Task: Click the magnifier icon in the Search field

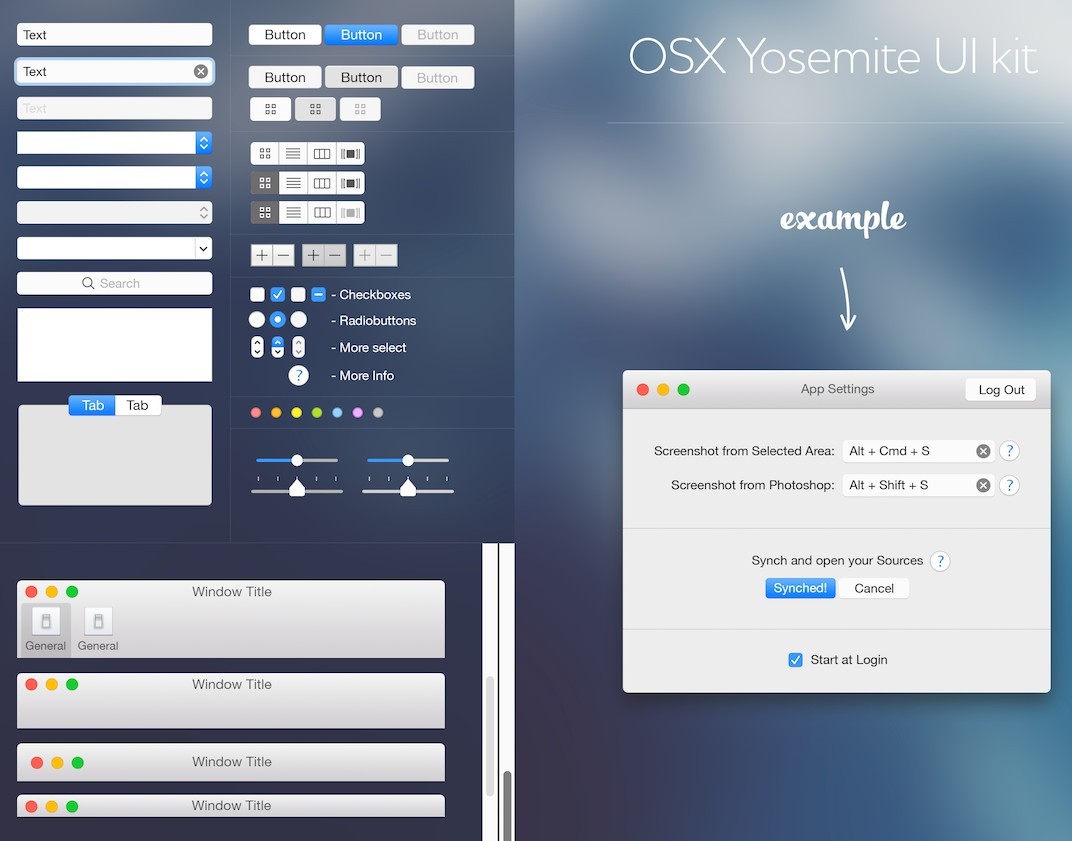Action: coord(88,283)
